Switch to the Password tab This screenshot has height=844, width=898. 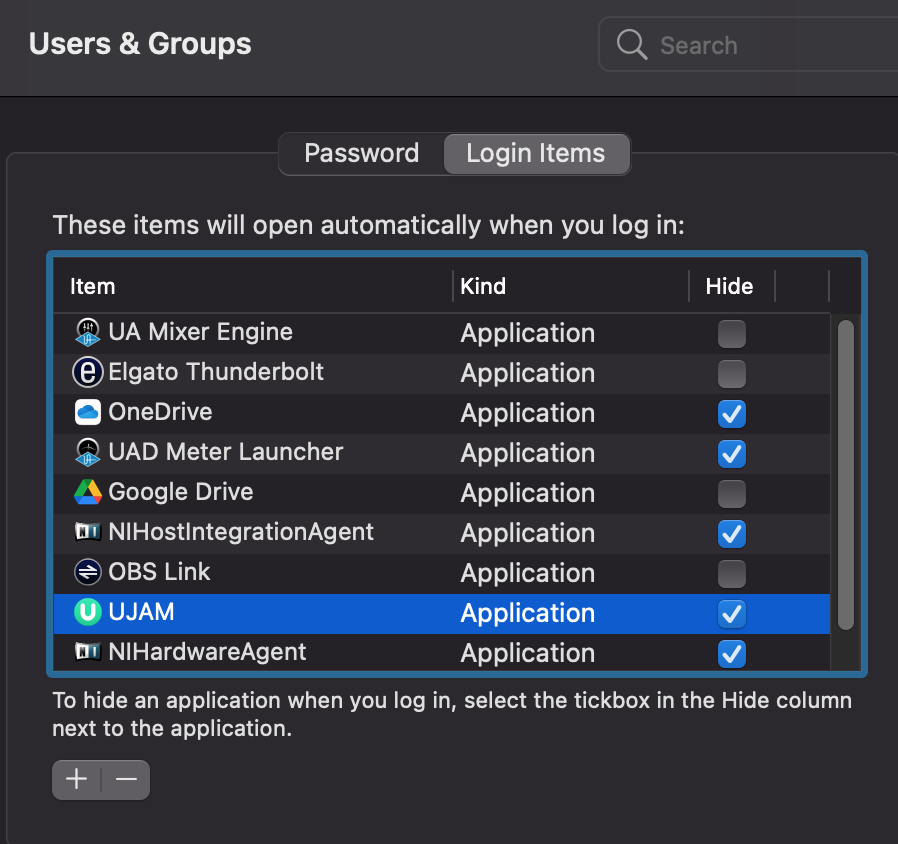pyautogui.click(x=362, y=153)
